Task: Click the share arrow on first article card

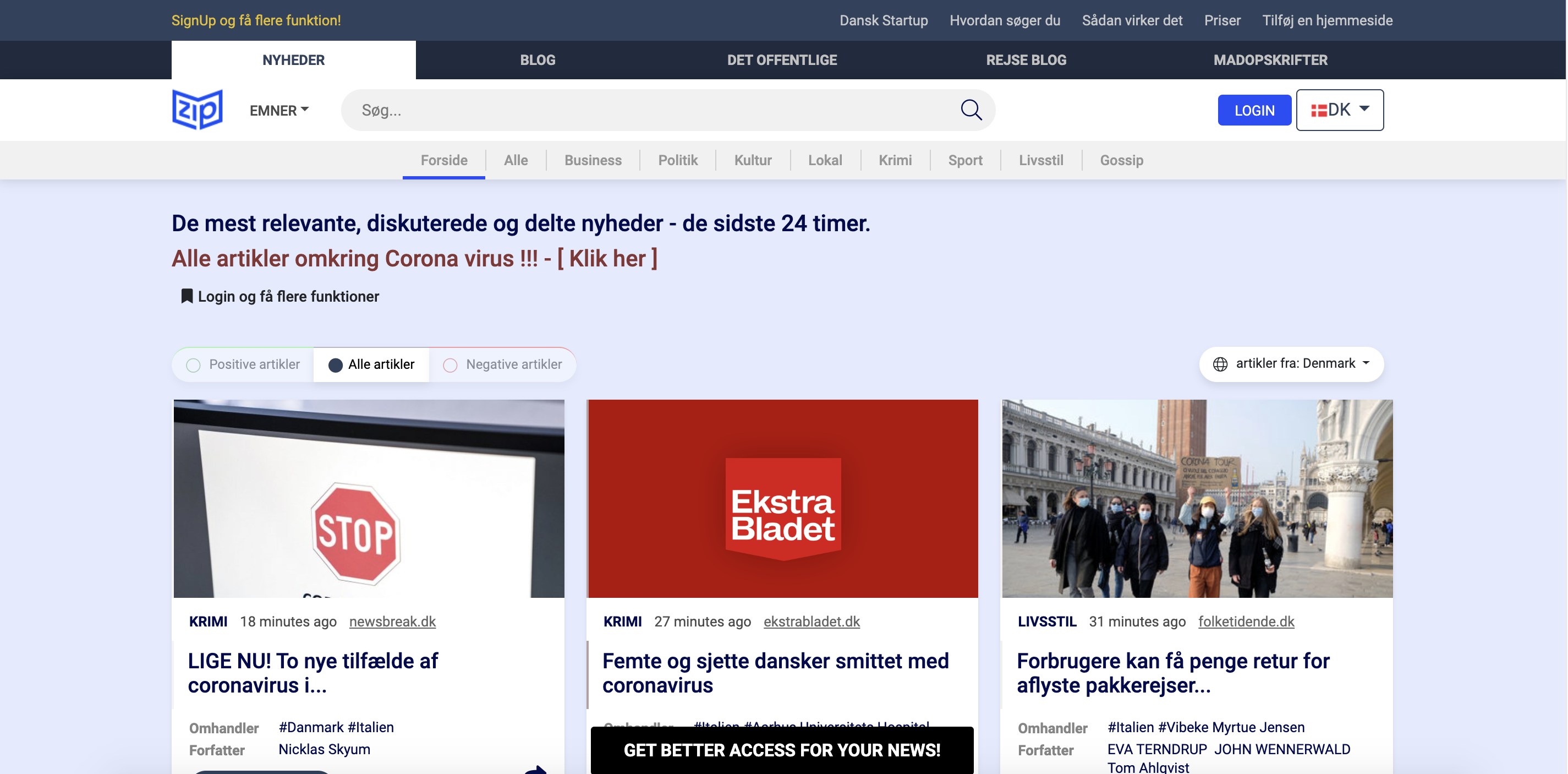Action: pyautogui.click(x=535, y=768)
